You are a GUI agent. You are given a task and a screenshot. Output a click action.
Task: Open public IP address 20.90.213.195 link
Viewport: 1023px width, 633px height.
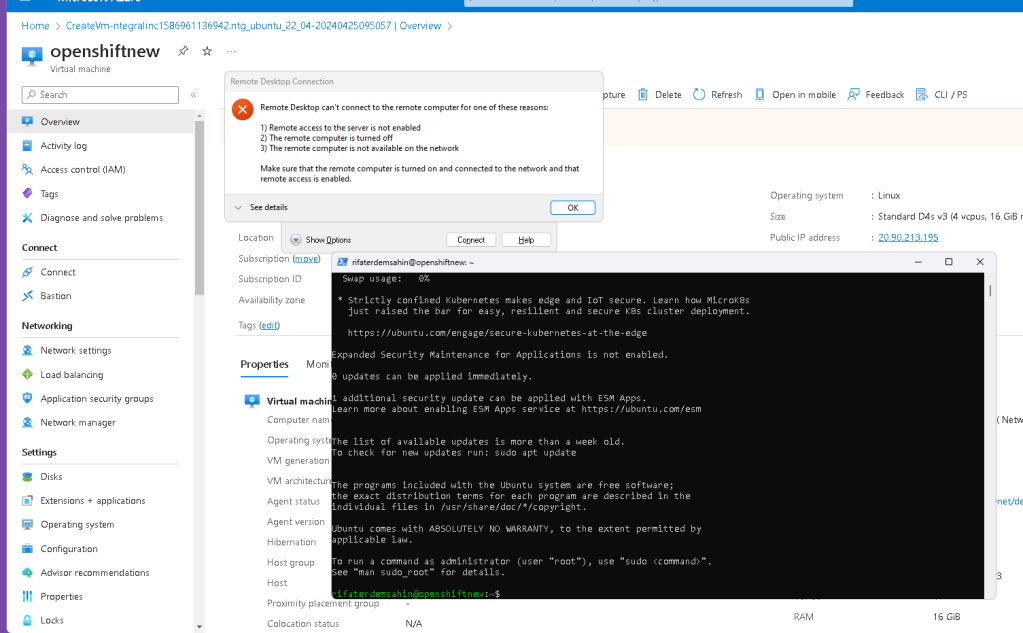[x=908, y=238]
